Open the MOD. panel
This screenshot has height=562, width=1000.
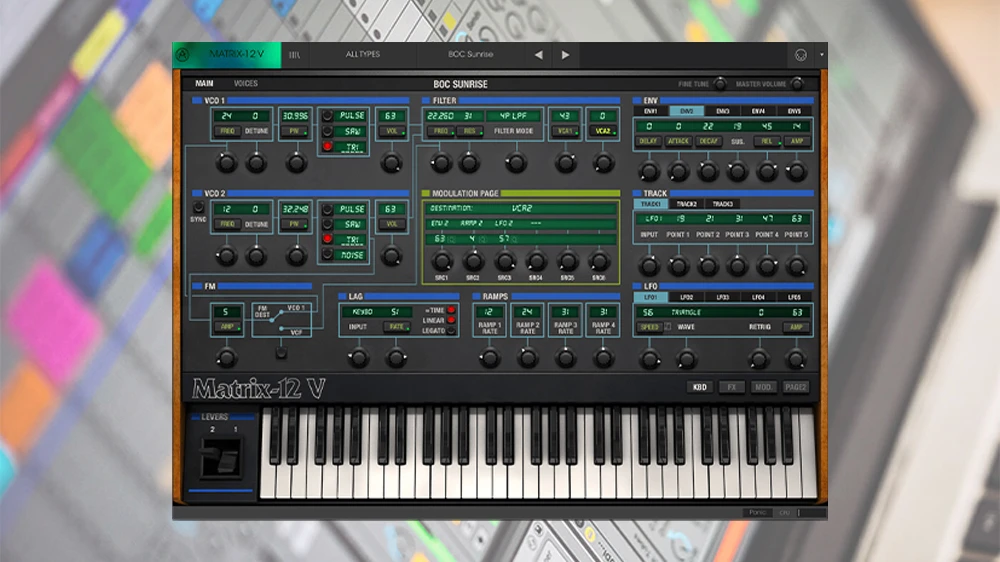(x=763, y=387)
